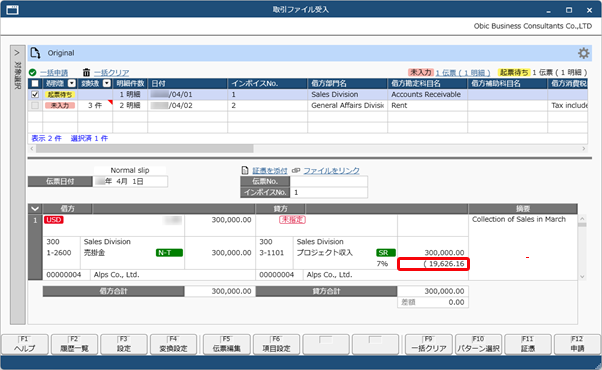Click the 伝票日付 date input field
The height and width of the screenshot is (370, 602).
tap(130, 181)
